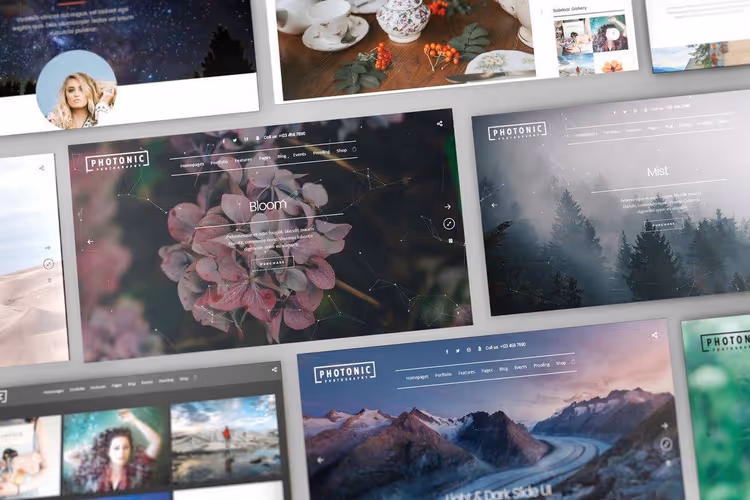The height and width of the screenshot is (500, 750).
Task: Open Homepages menu on the Bloom page
Action: coord(192,165)
